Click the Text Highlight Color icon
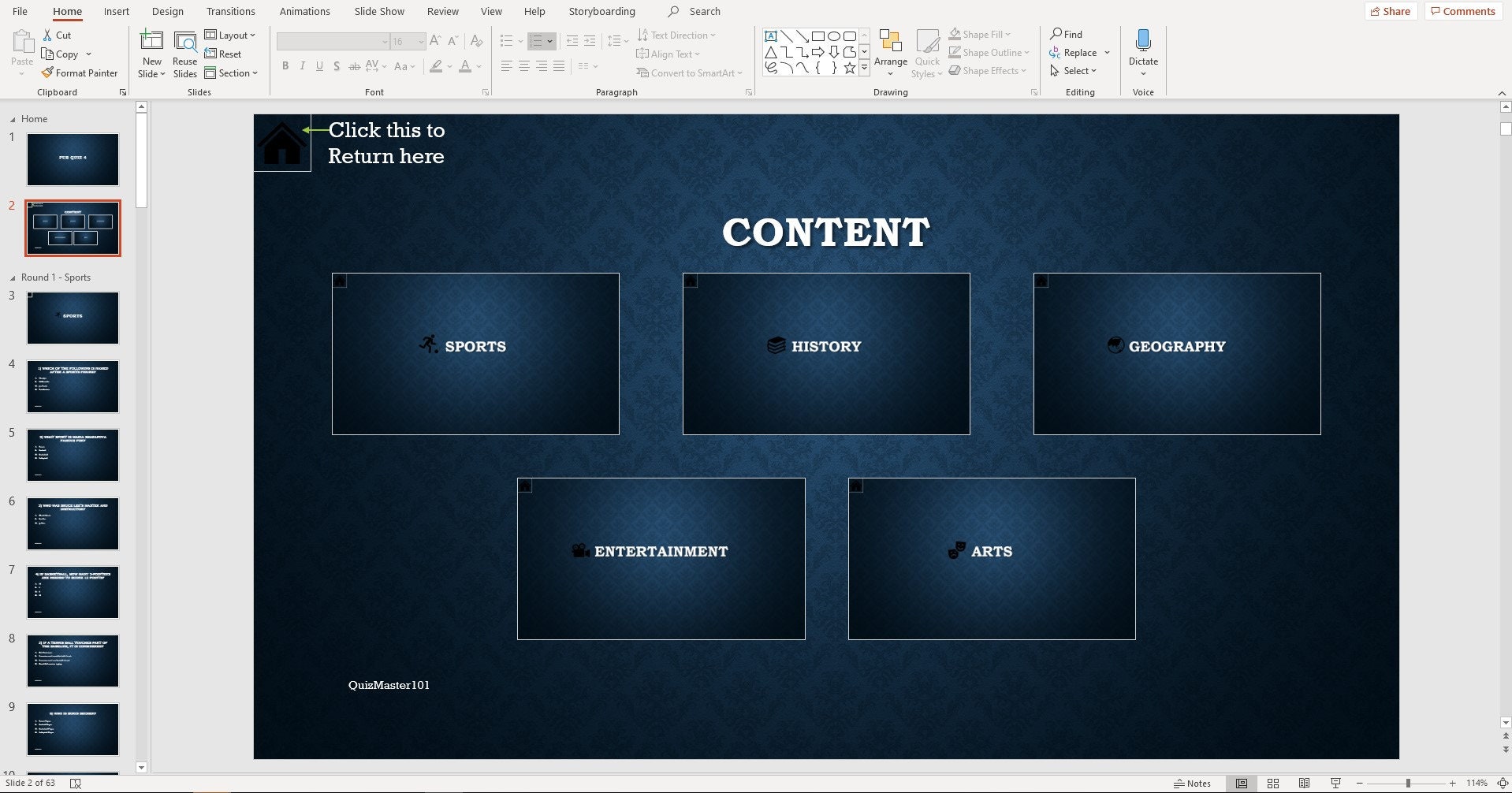 tap(436, 67)
